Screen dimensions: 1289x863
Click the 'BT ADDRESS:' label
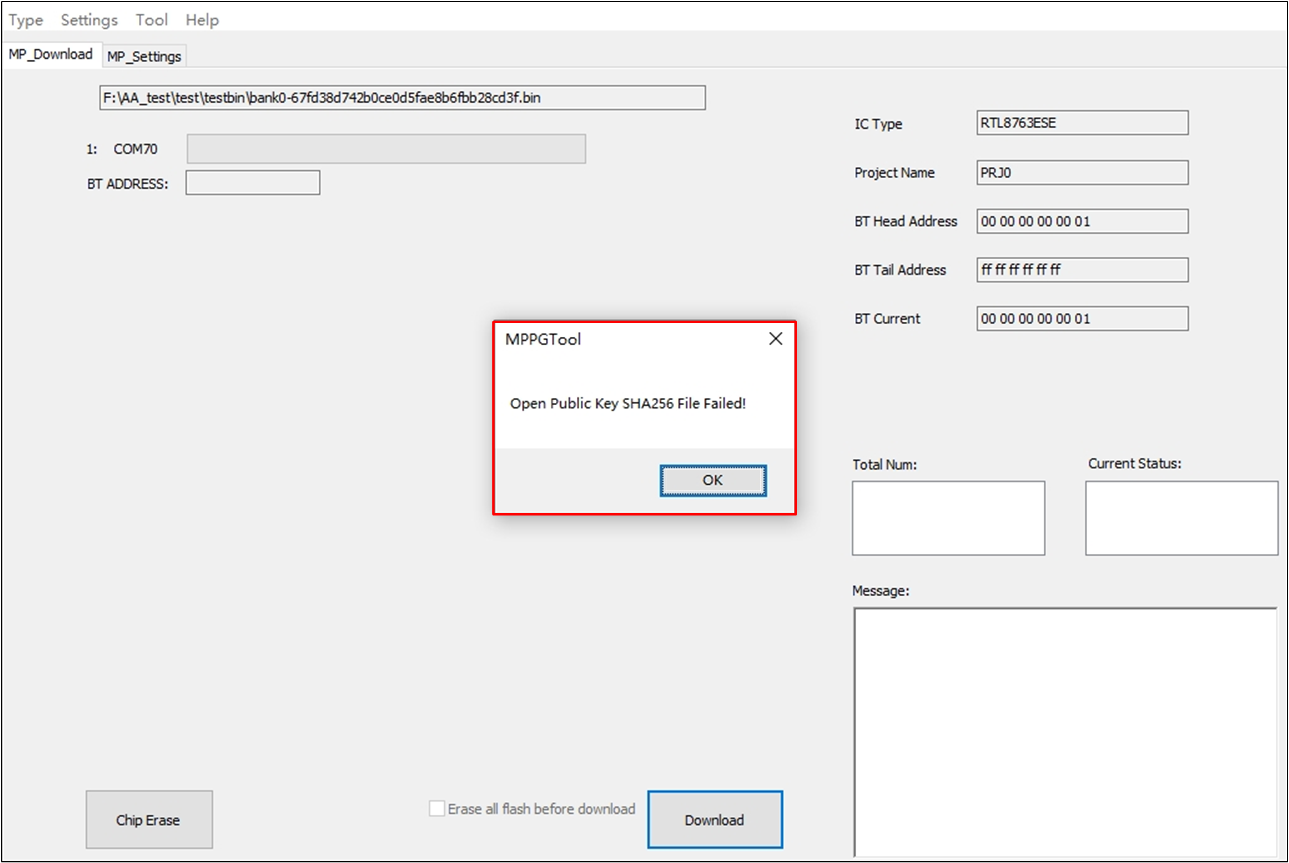tap(128, 184)
